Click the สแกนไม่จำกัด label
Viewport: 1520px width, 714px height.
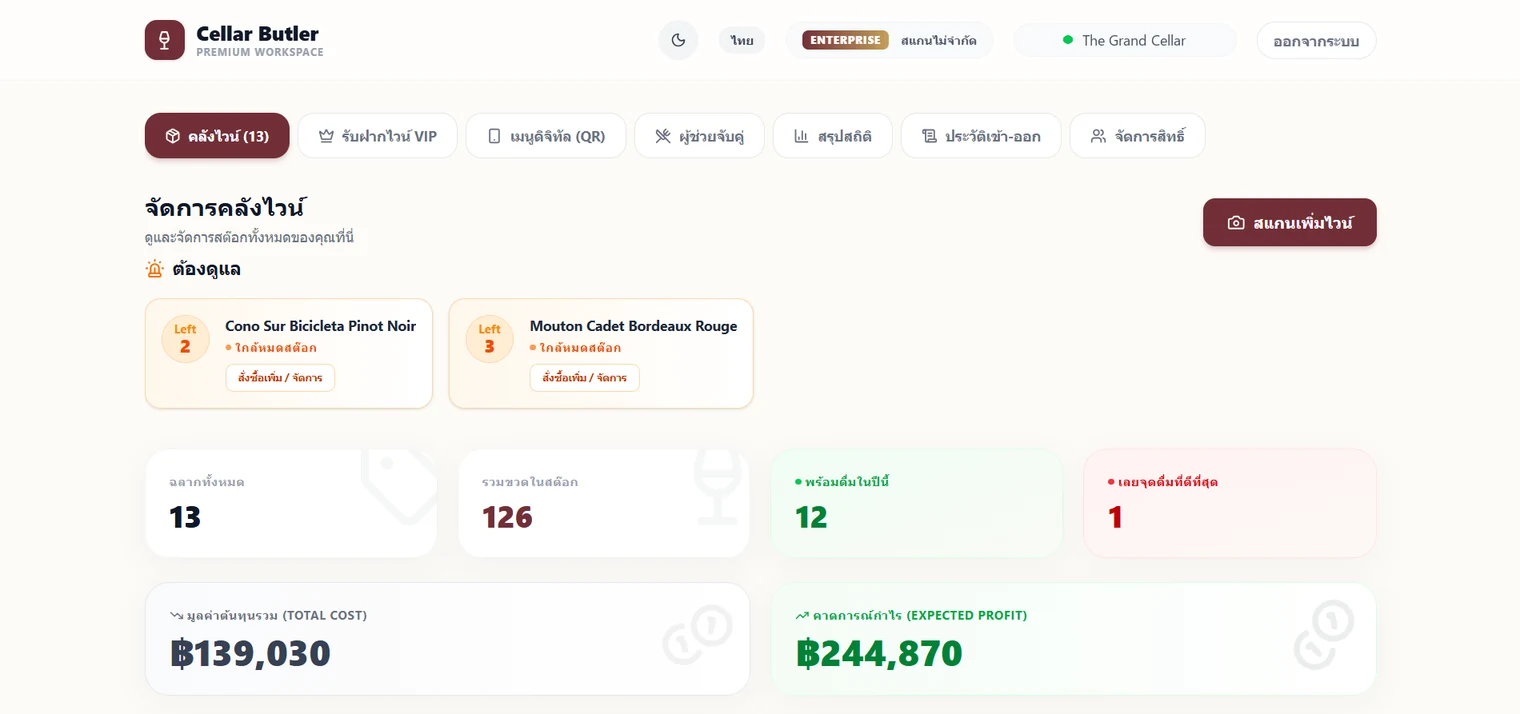click(x=937, y=40)
